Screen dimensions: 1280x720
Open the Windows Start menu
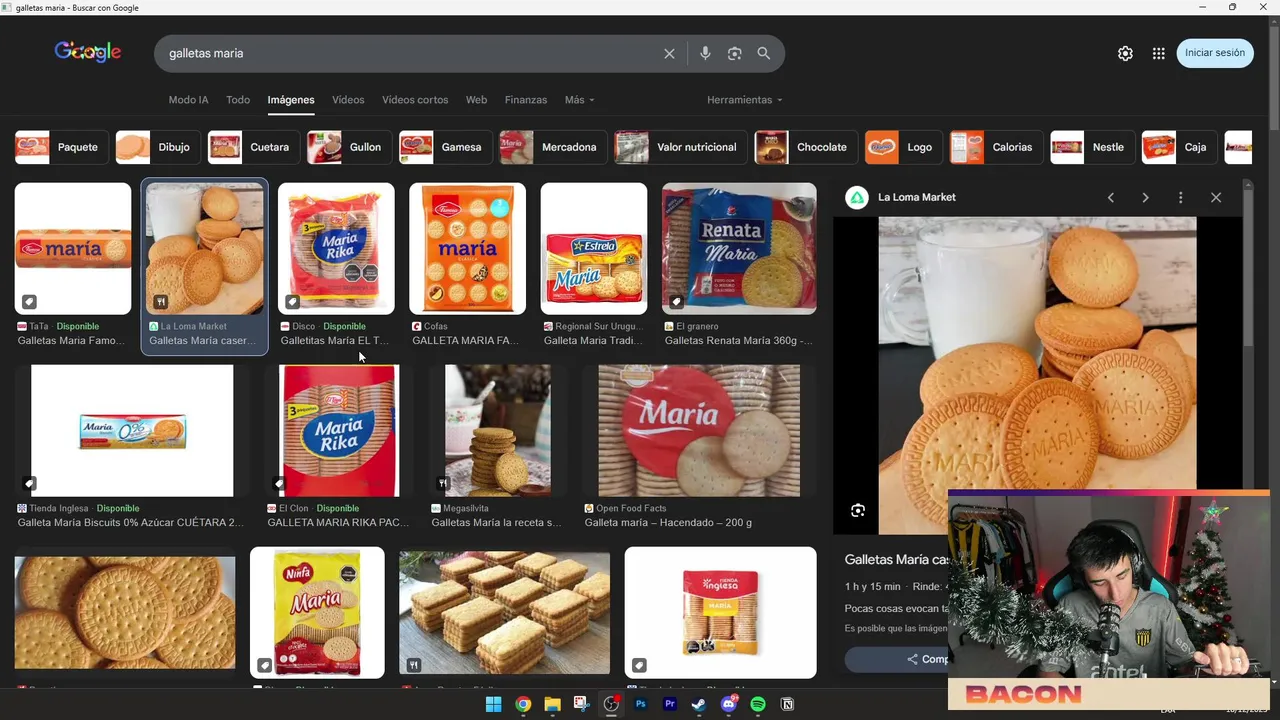pyautogui.click(x=493, y=704)
